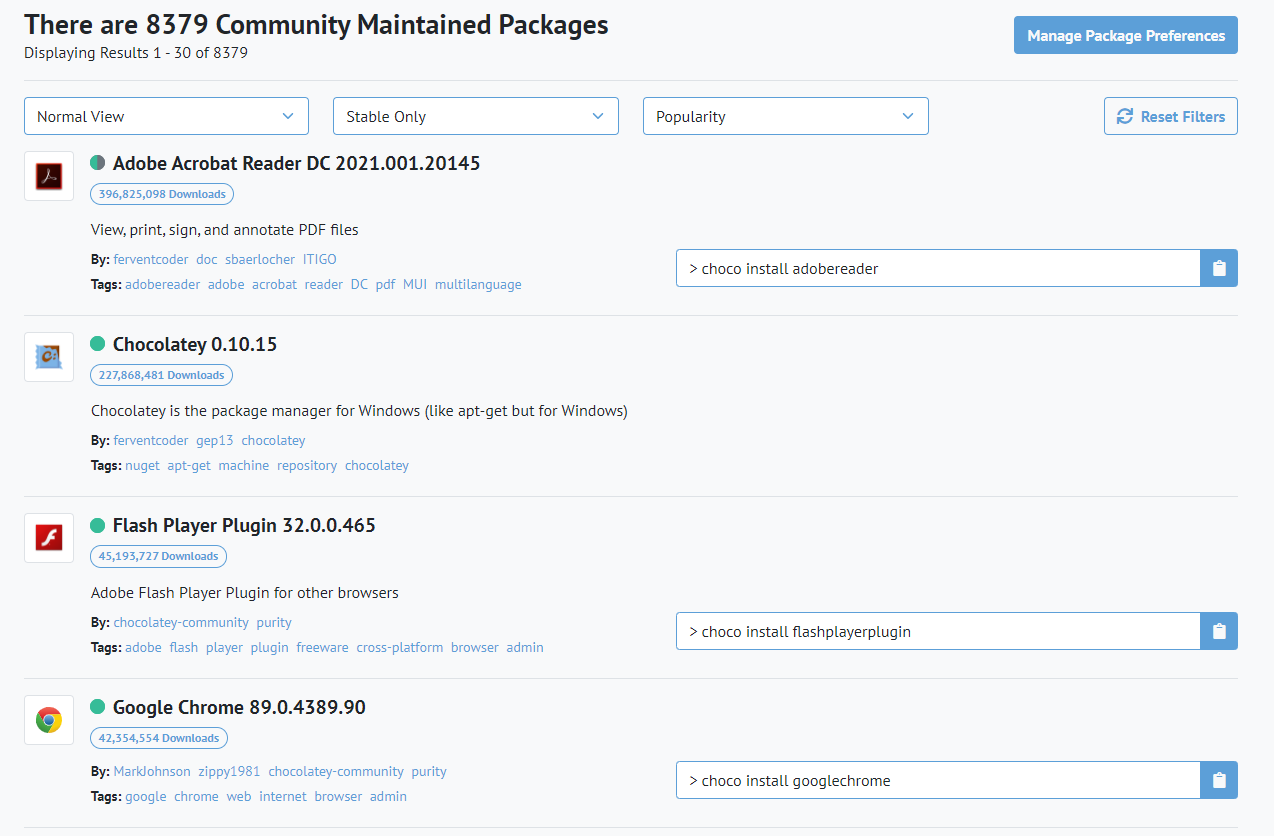
Task: Open the Chocolatey 0.10.15 package title
Action: point(195,344)
